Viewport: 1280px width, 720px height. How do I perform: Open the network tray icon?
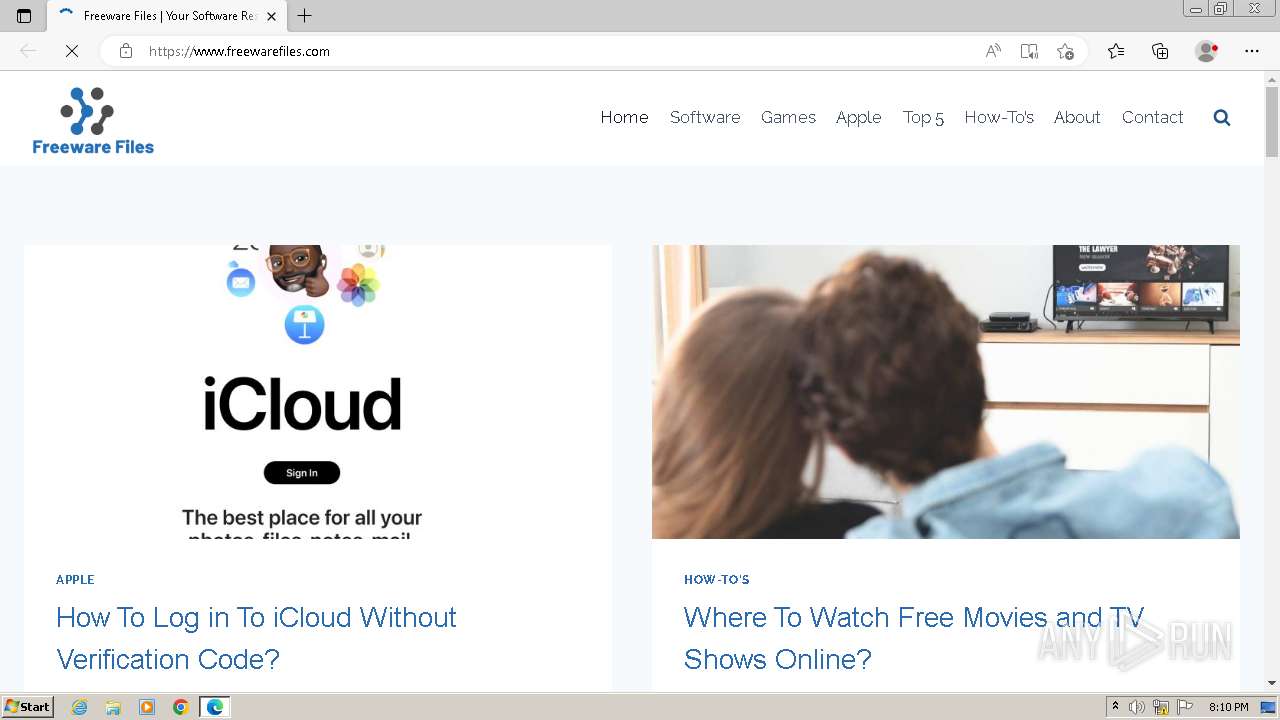1161,707
